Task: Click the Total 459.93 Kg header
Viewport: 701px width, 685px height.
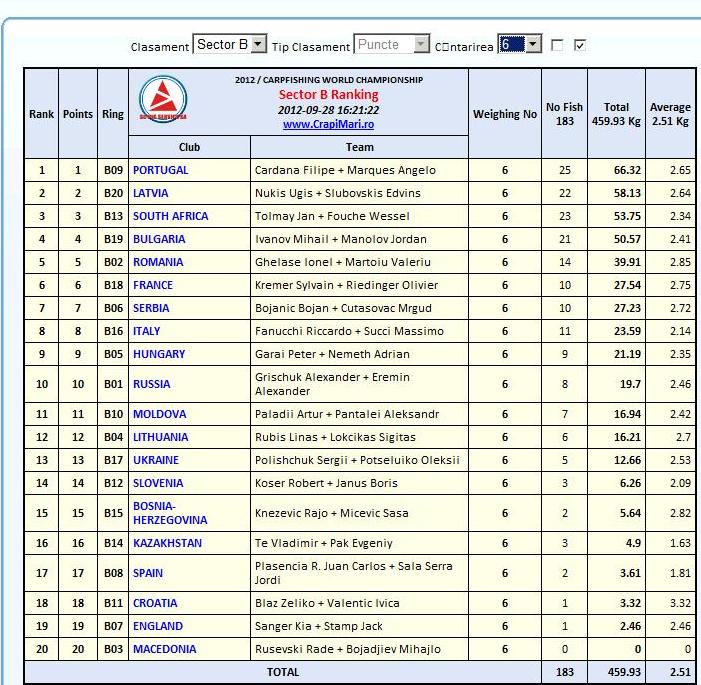Action: (616, 114)
